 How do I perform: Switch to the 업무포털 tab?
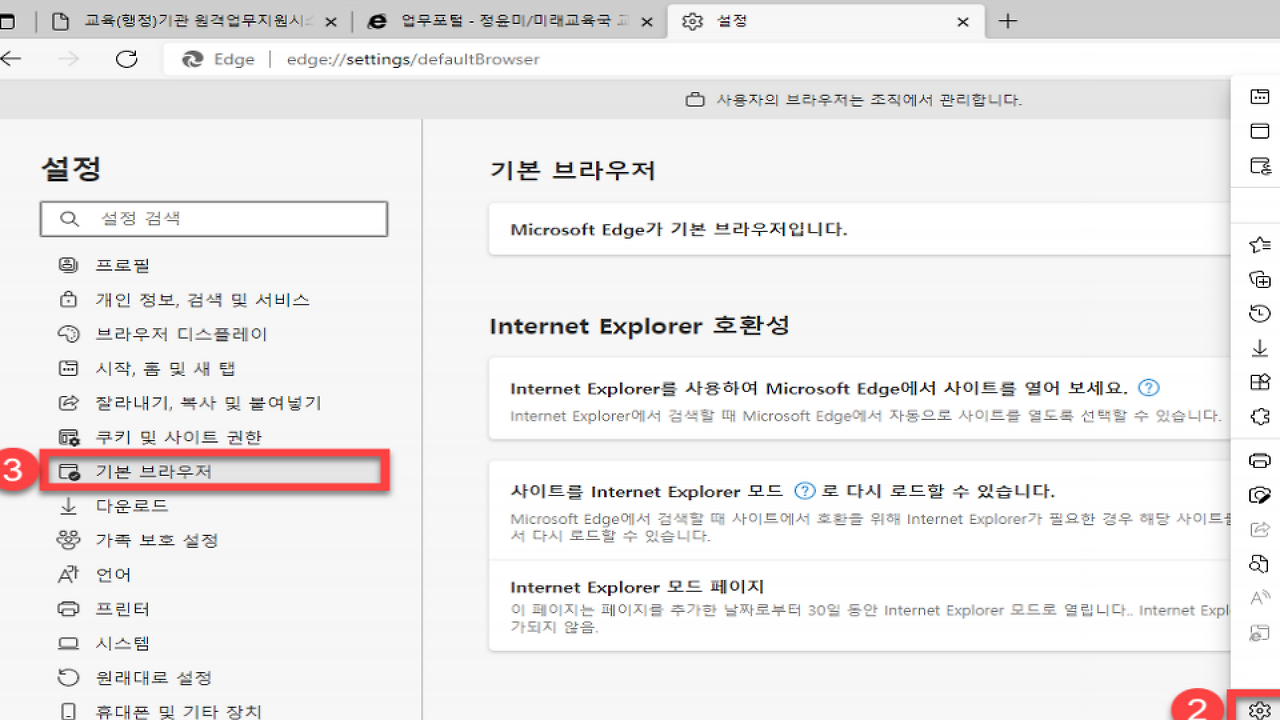(x=510, y=21)
